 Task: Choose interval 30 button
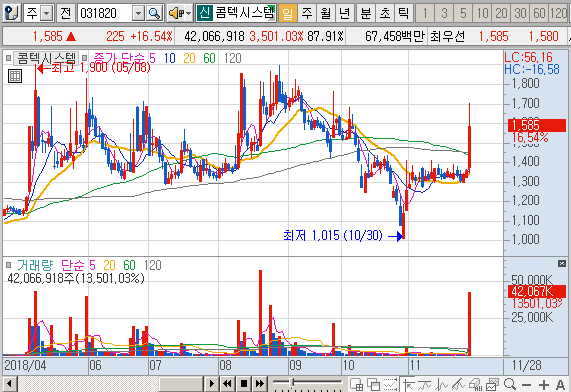pyautogui.click(x=520, y=14)
